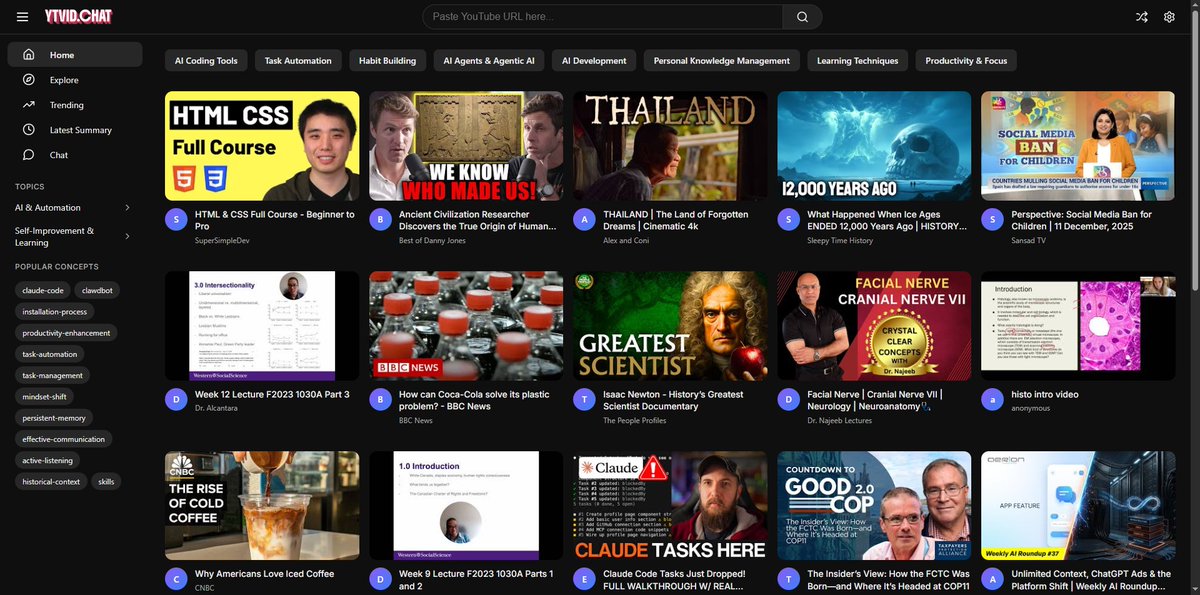Open Explore in sidebar
Image resolution: width=1200 pixels, height=595 pixels.
74,80
